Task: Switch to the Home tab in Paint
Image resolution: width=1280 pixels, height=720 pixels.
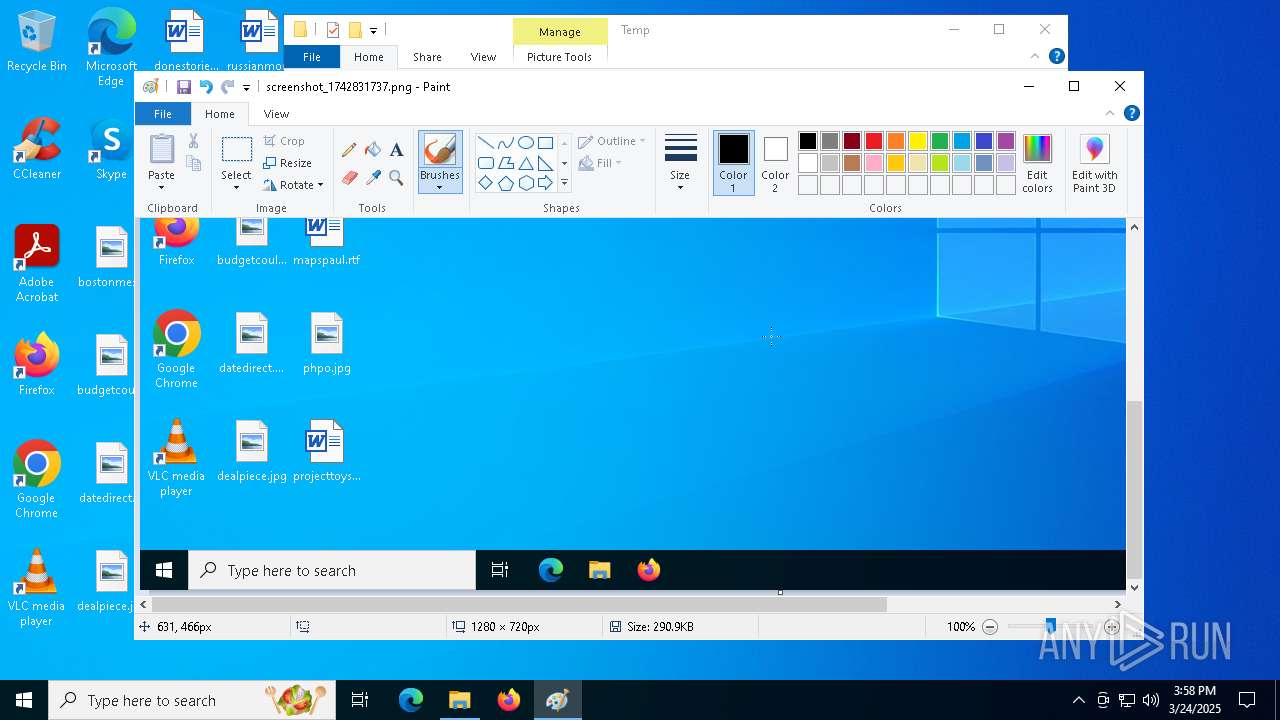Action: tap(220, 114)
